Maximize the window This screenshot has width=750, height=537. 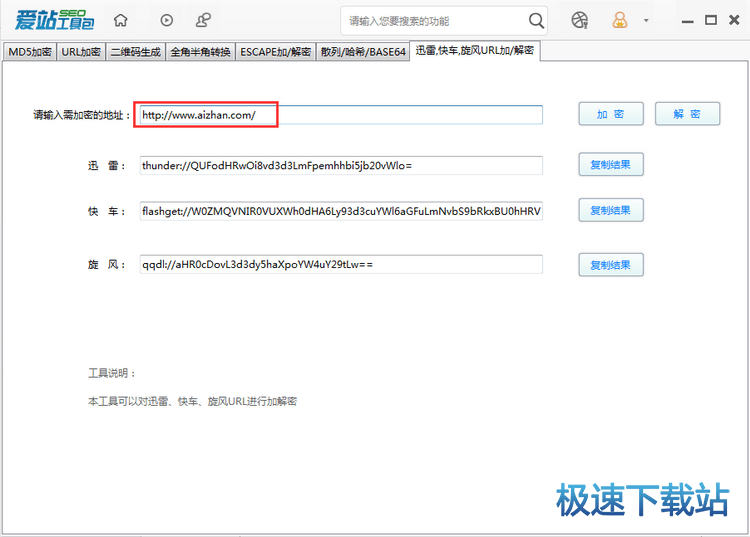point(711,20)
